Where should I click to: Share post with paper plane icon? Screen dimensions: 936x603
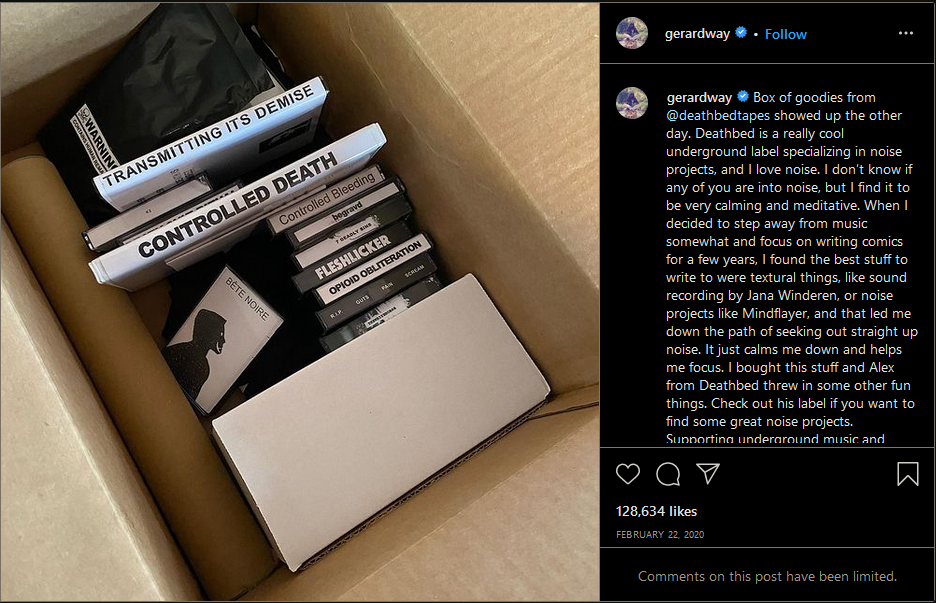pos(708,473)
